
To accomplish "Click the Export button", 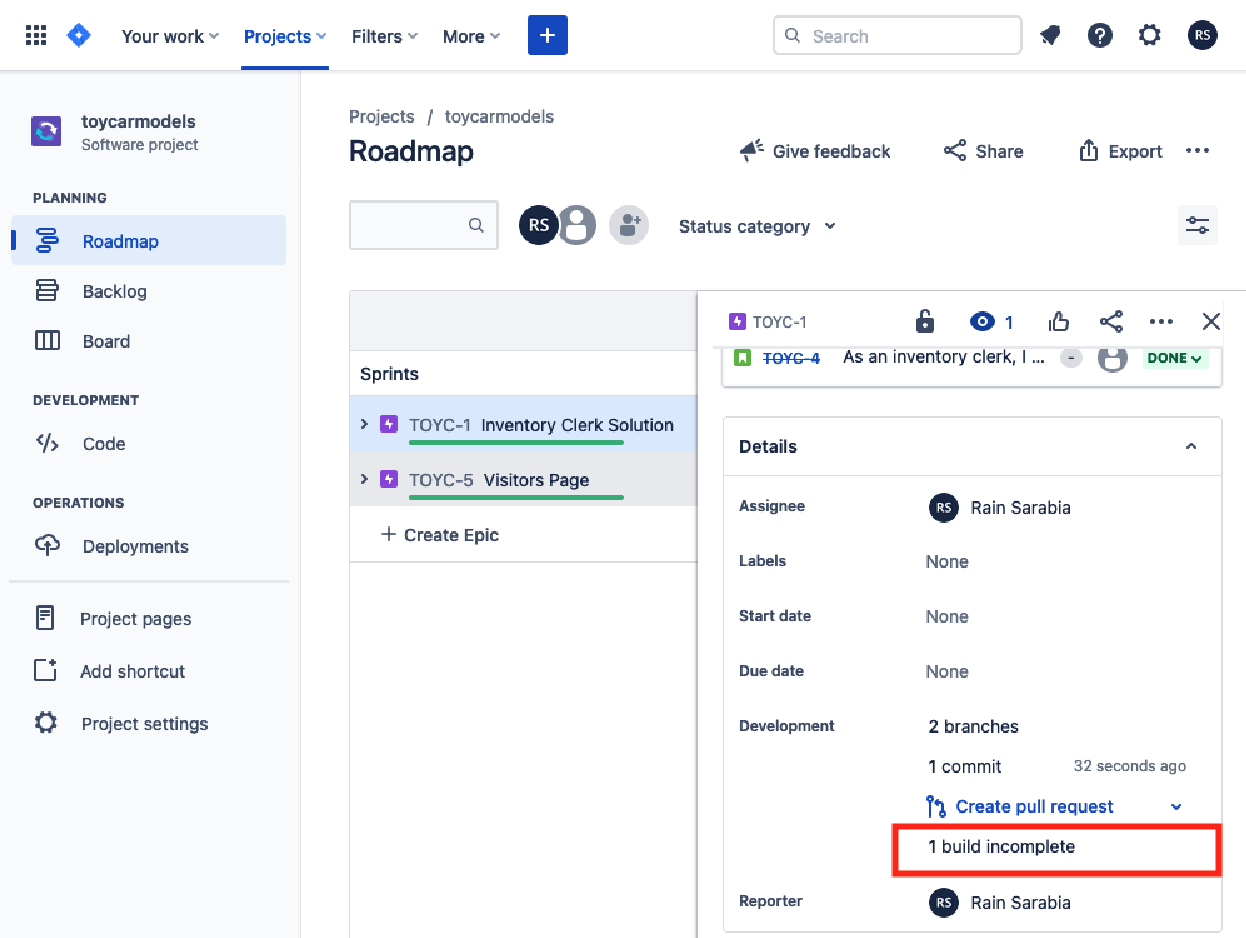I will 1120,151.
